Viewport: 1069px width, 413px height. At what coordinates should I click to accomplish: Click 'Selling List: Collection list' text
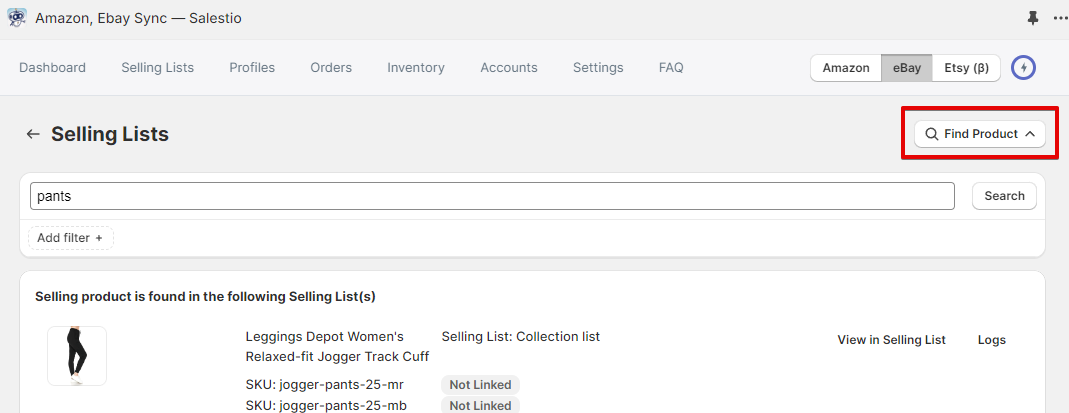coord(521,337)
